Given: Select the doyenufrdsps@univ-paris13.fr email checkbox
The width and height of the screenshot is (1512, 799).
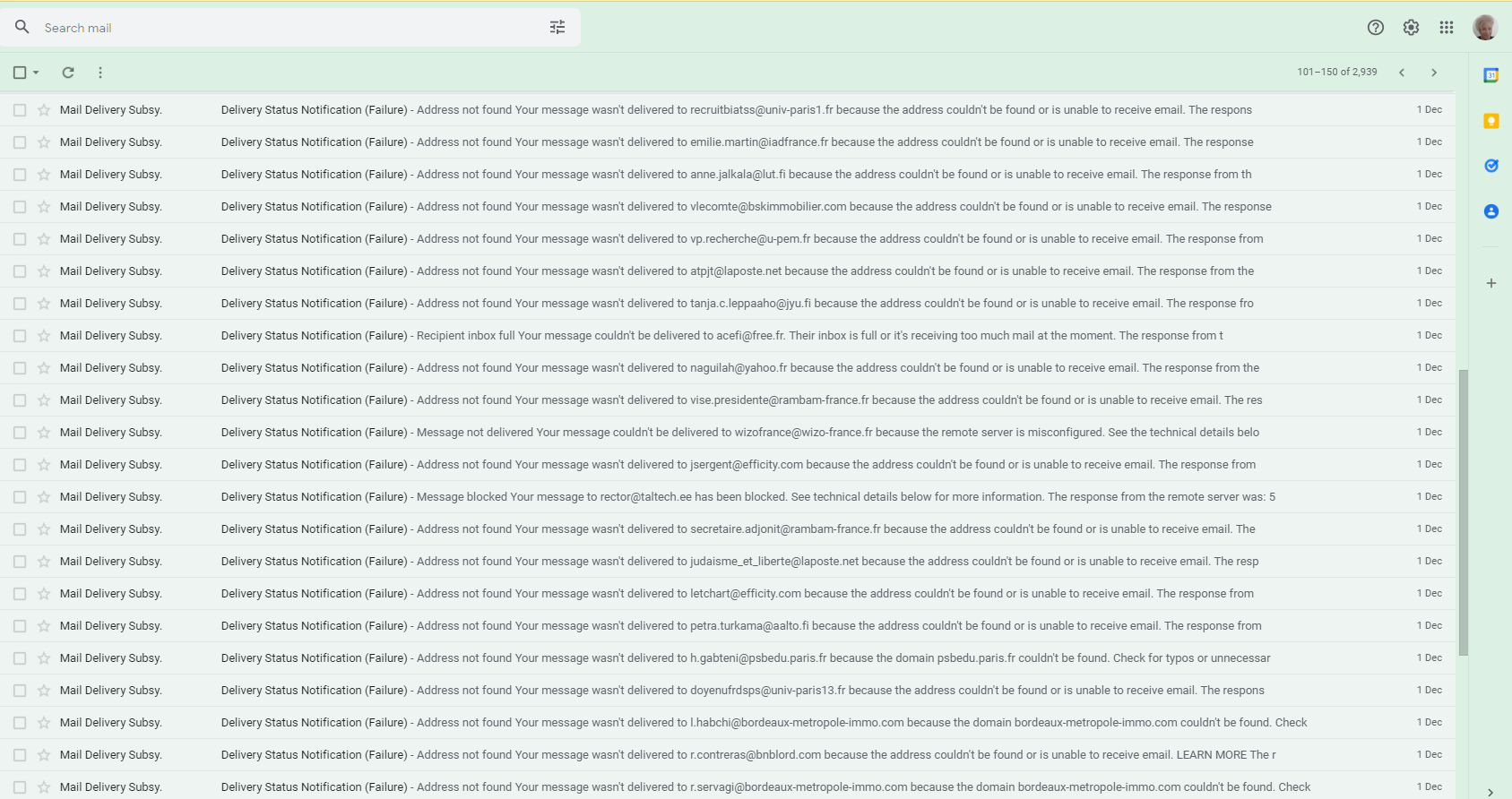Looking at the screenshot, I should click(20, 691).
